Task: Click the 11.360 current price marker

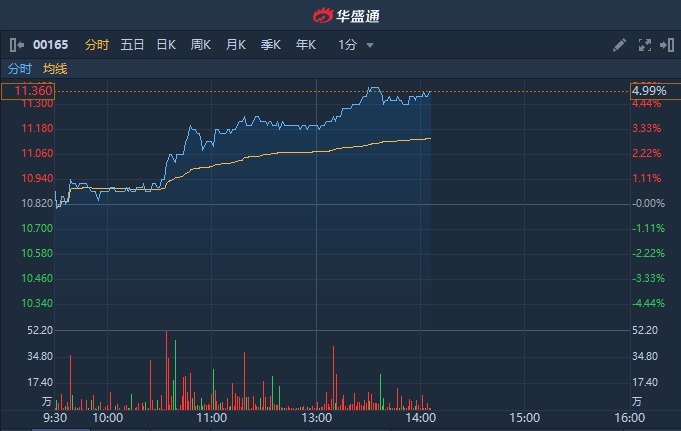Action: tap(28, 91)
